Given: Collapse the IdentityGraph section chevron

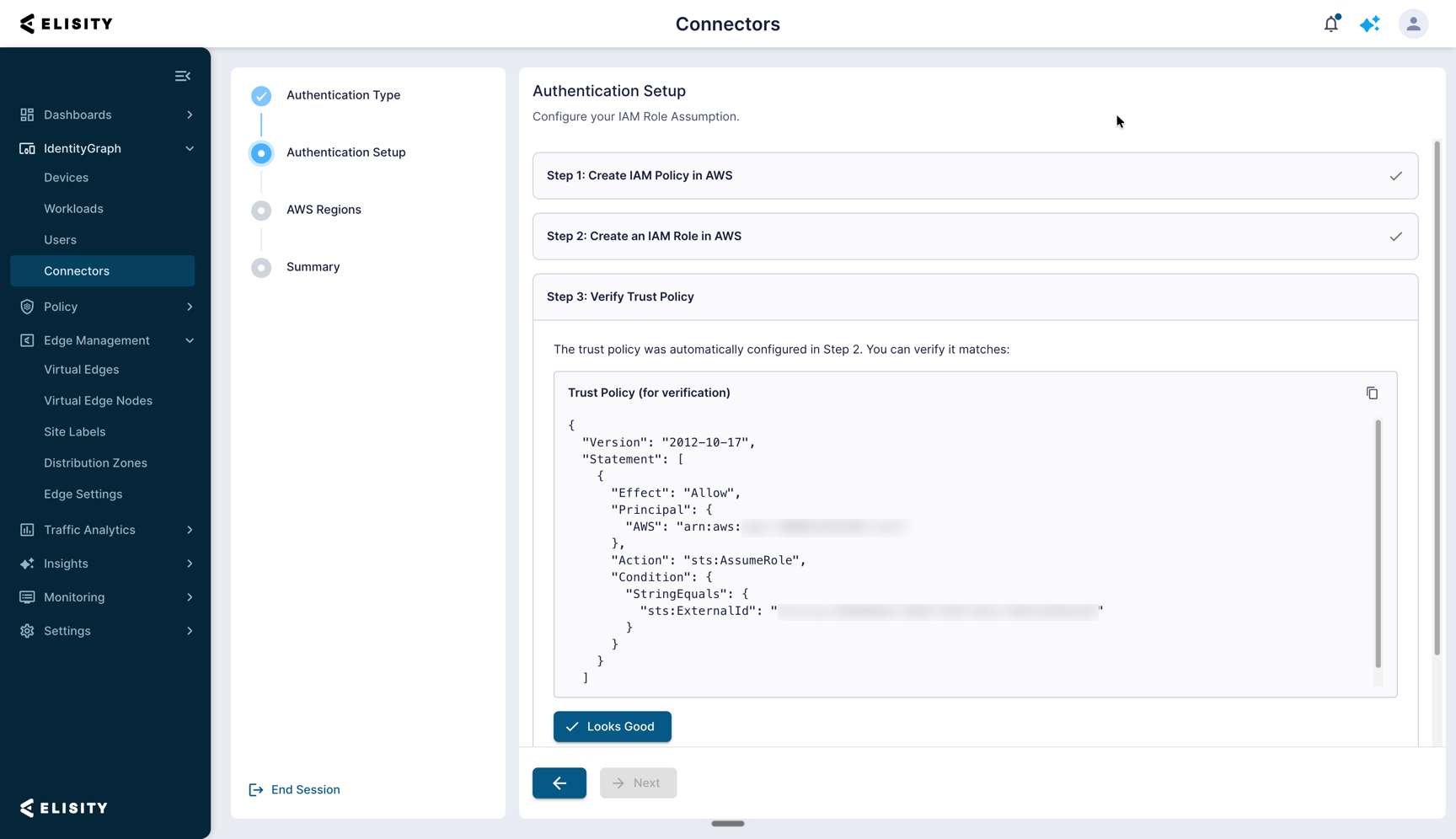Looking at the screenshot, I should pyautogui.click(x=190, y=148).
